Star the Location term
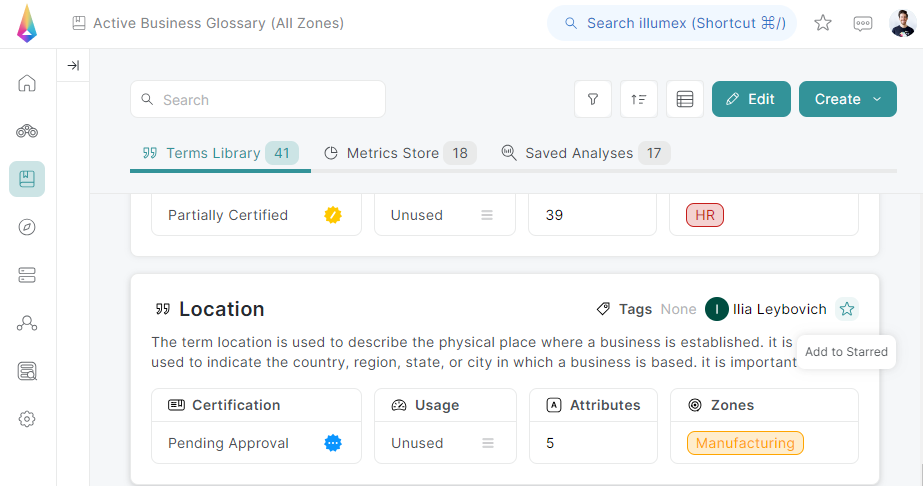The height and width of the screenshot is (486, 923). click(847, 309)
